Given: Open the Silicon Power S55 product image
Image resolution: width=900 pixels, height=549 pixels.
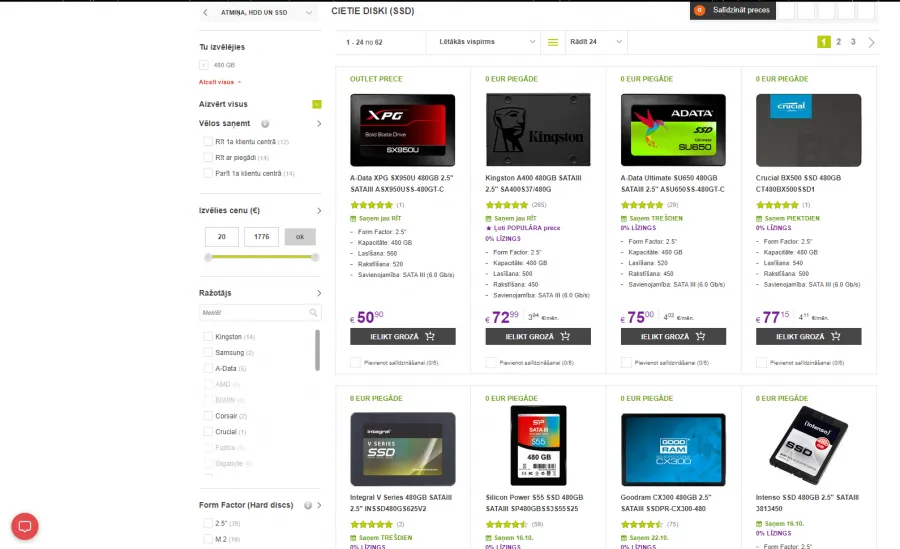Looking at the screenshot, I should pyautogui.click(x=538, y=446).
